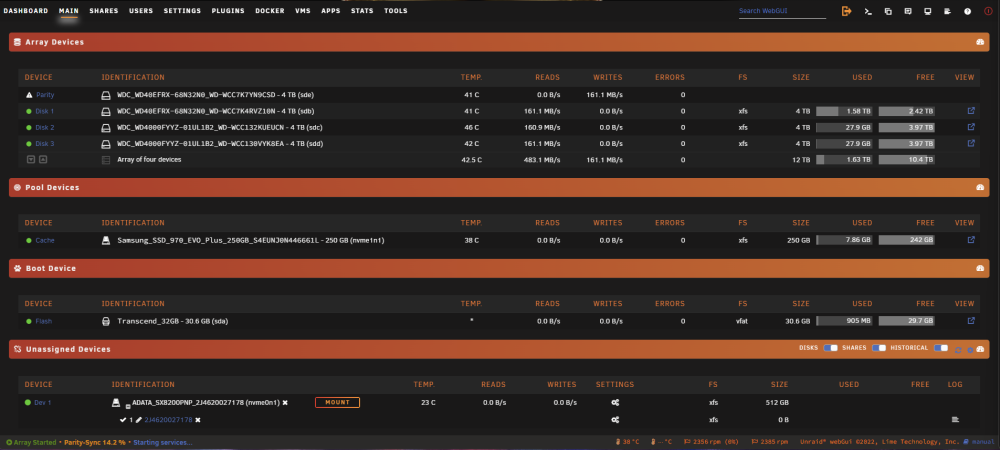
Task: Click the Parity drive disk icon
Action: pyautogui.click(x=107, y=95)
